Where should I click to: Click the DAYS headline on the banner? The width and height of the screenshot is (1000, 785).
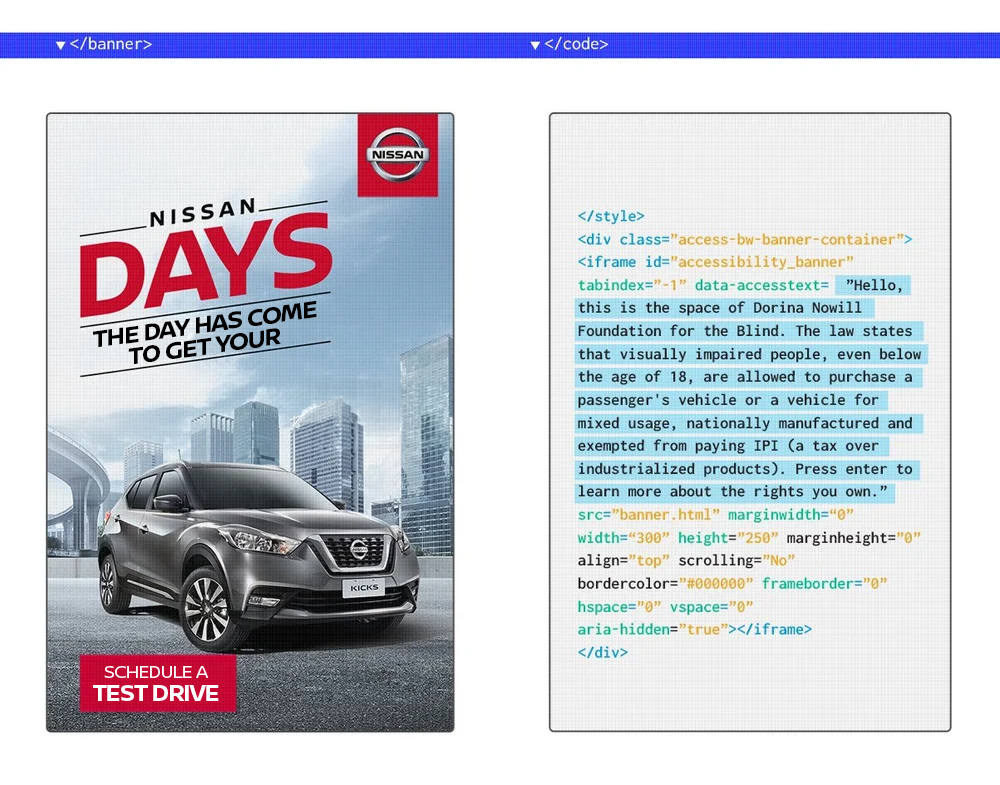205,267
